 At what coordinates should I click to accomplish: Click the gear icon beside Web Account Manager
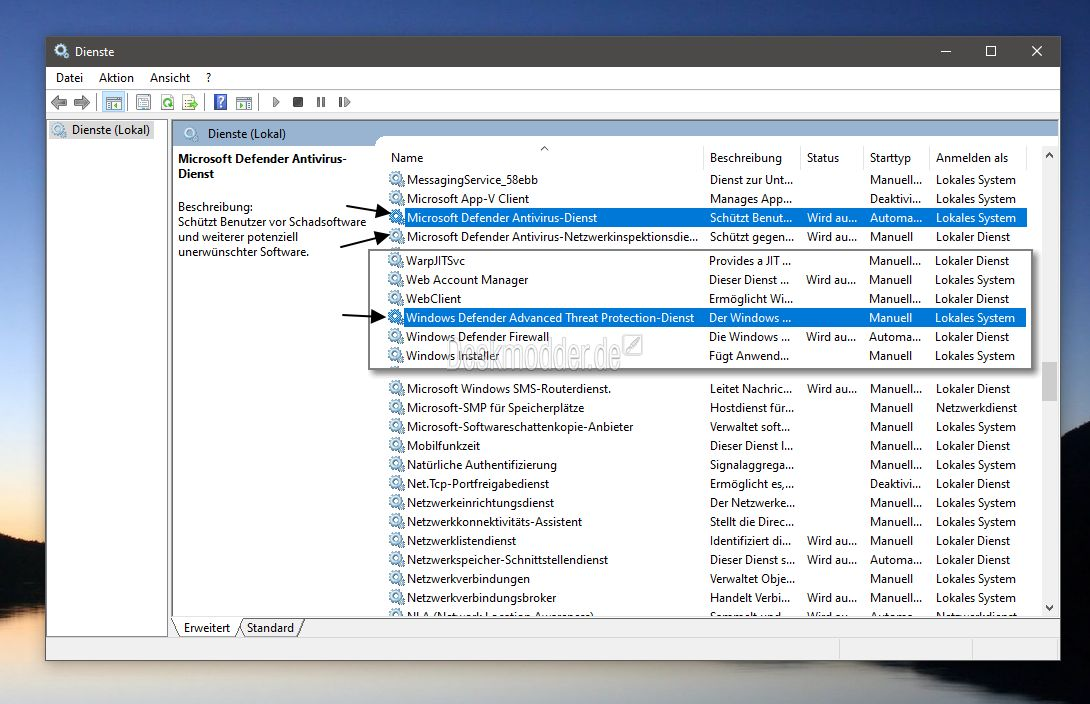click(x=396, y=279)
